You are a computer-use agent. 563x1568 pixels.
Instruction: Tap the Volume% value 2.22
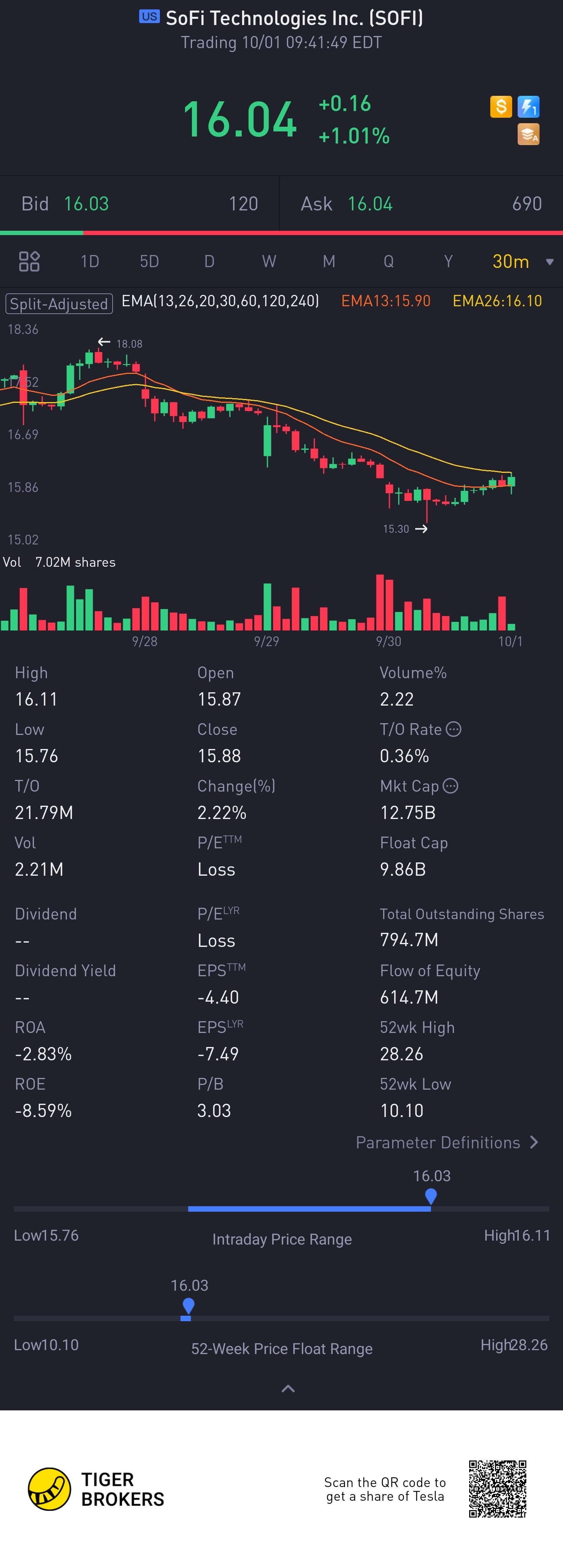397,699
